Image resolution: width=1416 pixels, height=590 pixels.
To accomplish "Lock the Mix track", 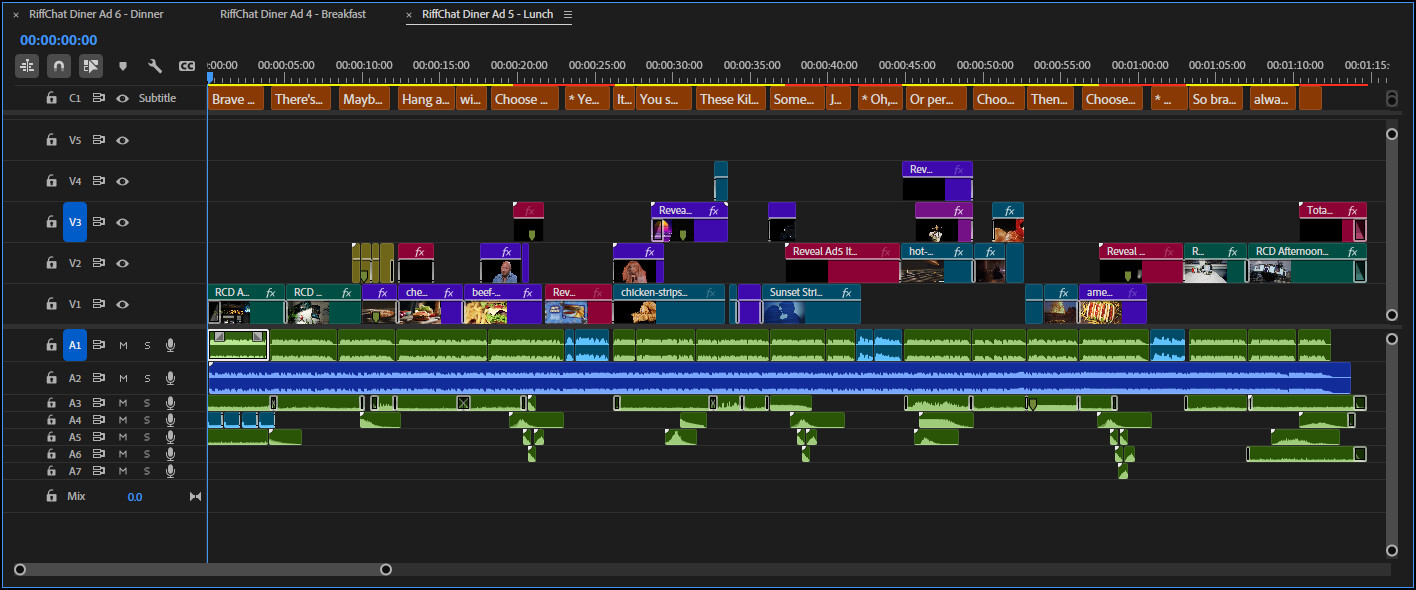I will pos(51,496).
